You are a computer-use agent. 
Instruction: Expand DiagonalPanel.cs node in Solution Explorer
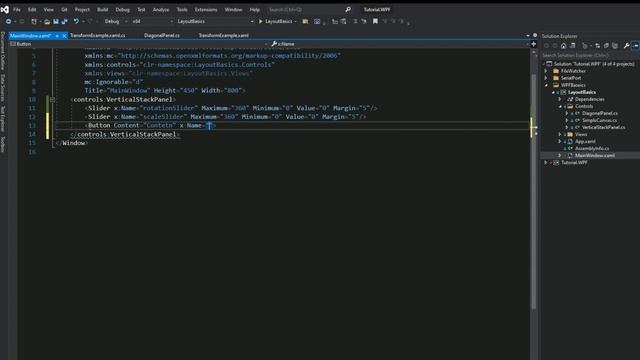click(567, 113)
